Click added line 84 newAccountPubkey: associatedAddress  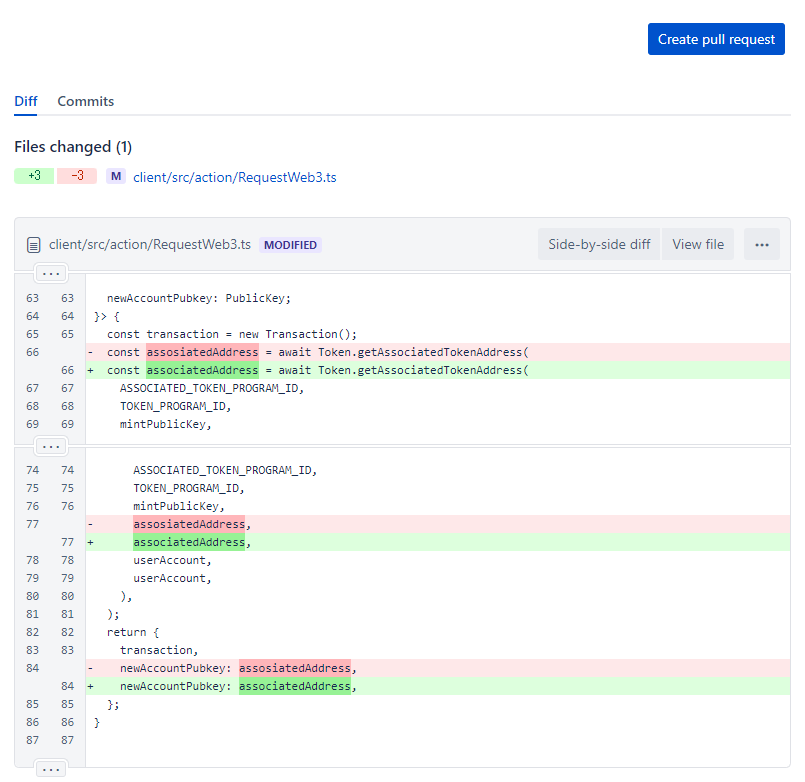(x=438, y=686)
